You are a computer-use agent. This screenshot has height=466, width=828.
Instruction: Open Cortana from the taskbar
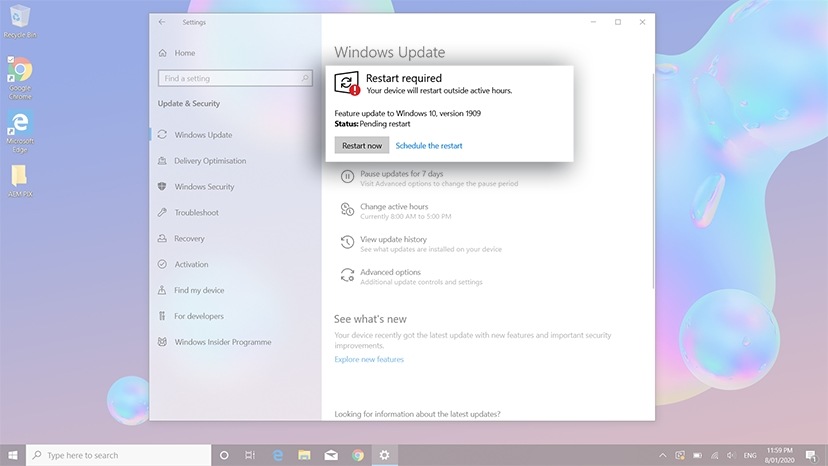224,455
